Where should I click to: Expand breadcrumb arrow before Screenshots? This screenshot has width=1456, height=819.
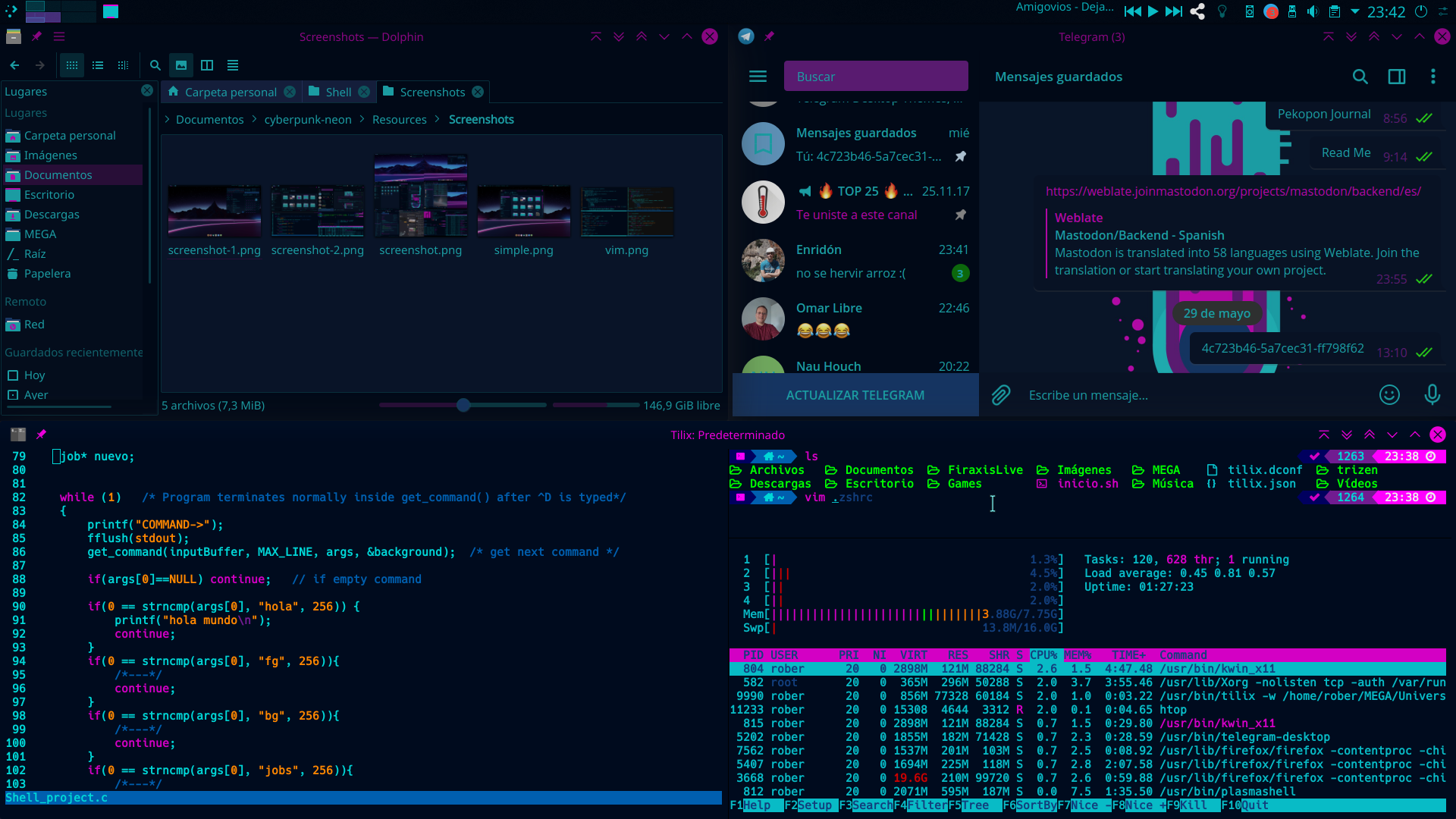coord(438,120)
